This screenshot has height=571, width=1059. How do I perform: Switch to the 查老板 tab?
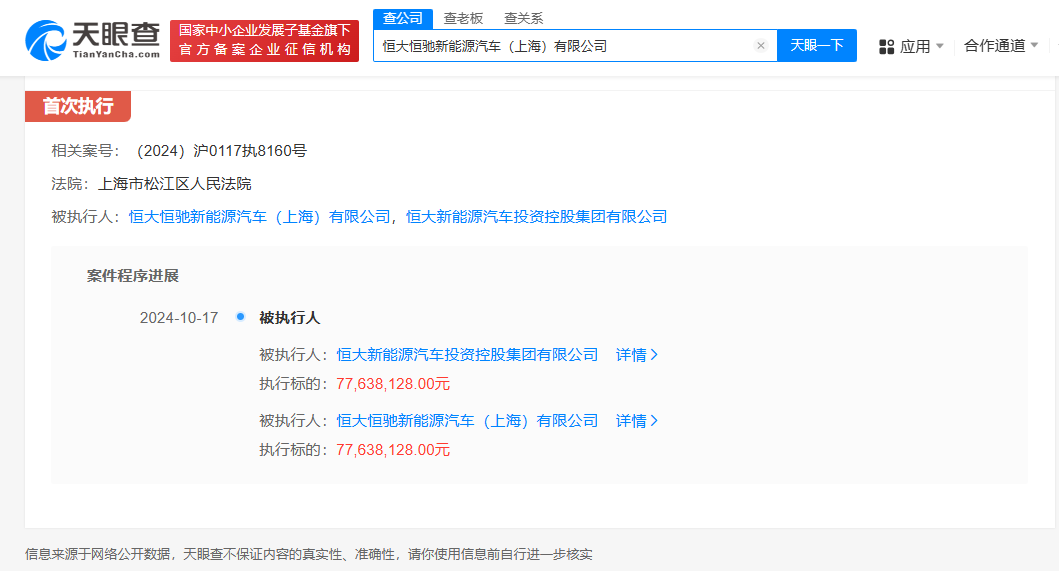pyautogui.click(x=463, y=18)
